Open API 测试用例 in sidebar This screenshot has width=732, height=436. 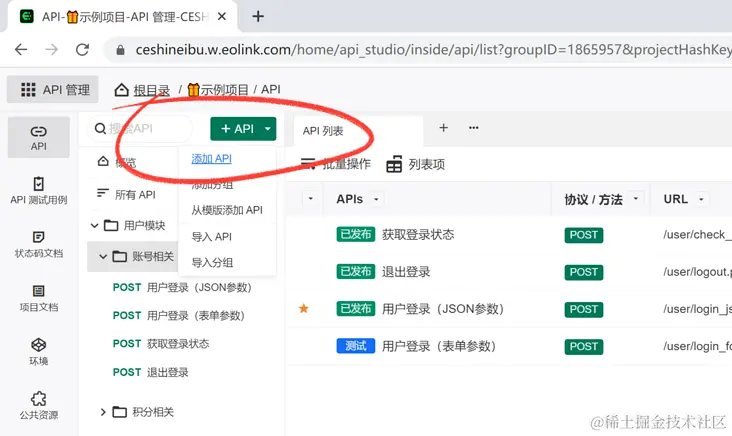click(39, 191)
